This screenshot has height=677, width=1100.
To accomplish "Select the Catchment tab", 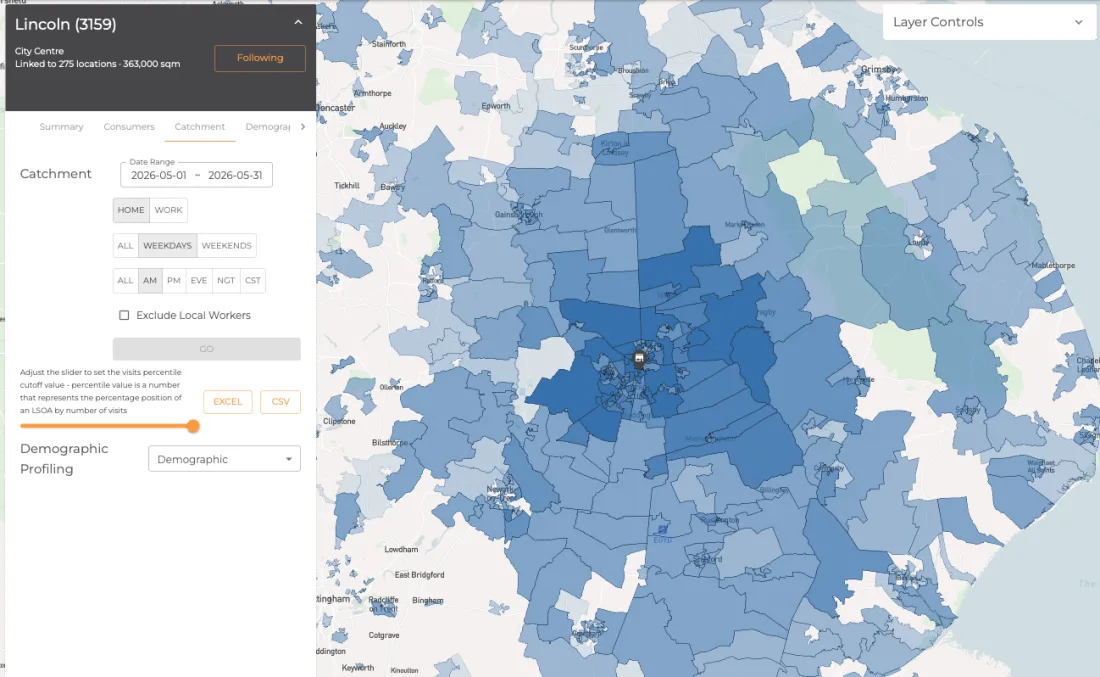I will click(200, 127).
